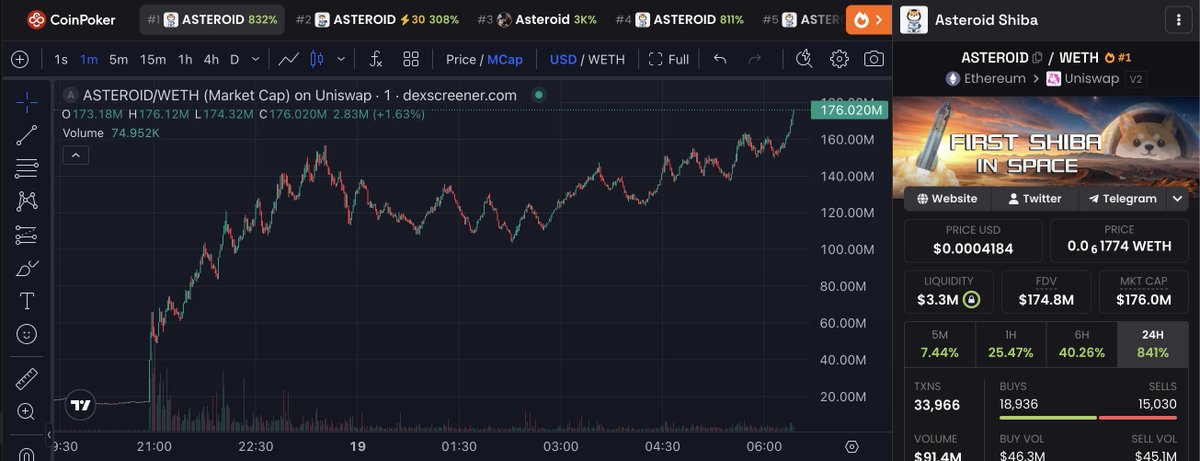1200x461 pixels.
Task: Select the crosshair cursor tool
Action: [x=27, y=102]
